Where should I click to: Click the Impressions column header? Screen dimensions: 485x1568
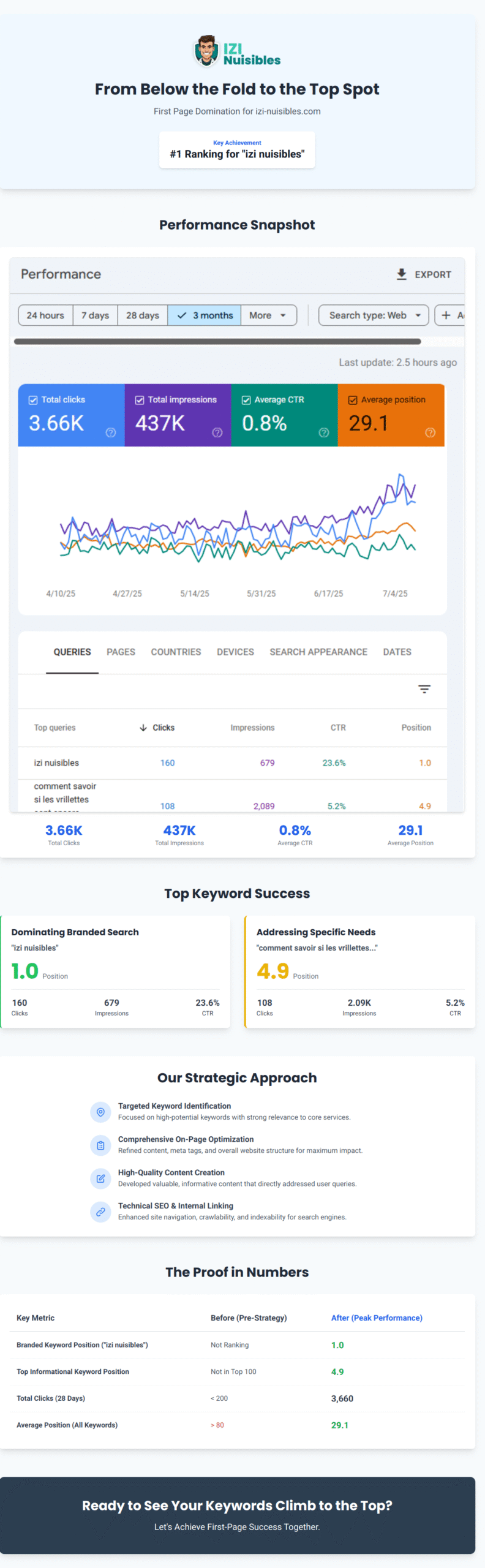pos(252,728)
